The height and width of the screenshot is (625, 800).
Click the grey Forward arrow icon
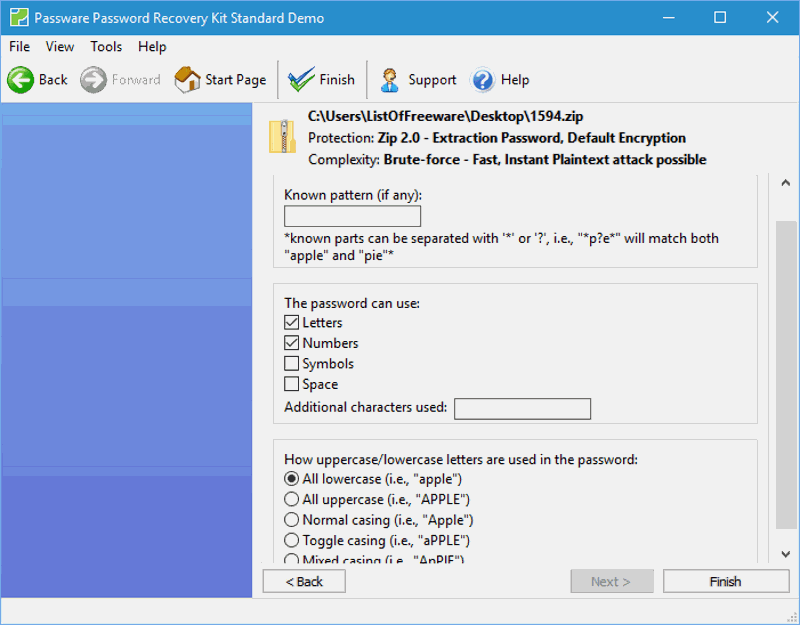(x=93, y=80)
